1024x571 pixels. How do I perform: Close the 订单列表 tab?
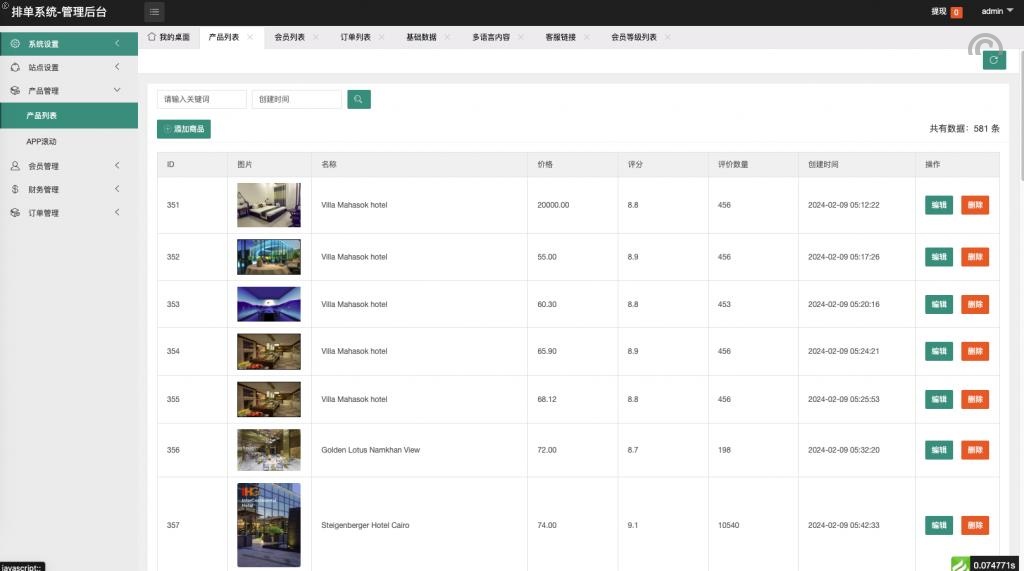point(382,37)
